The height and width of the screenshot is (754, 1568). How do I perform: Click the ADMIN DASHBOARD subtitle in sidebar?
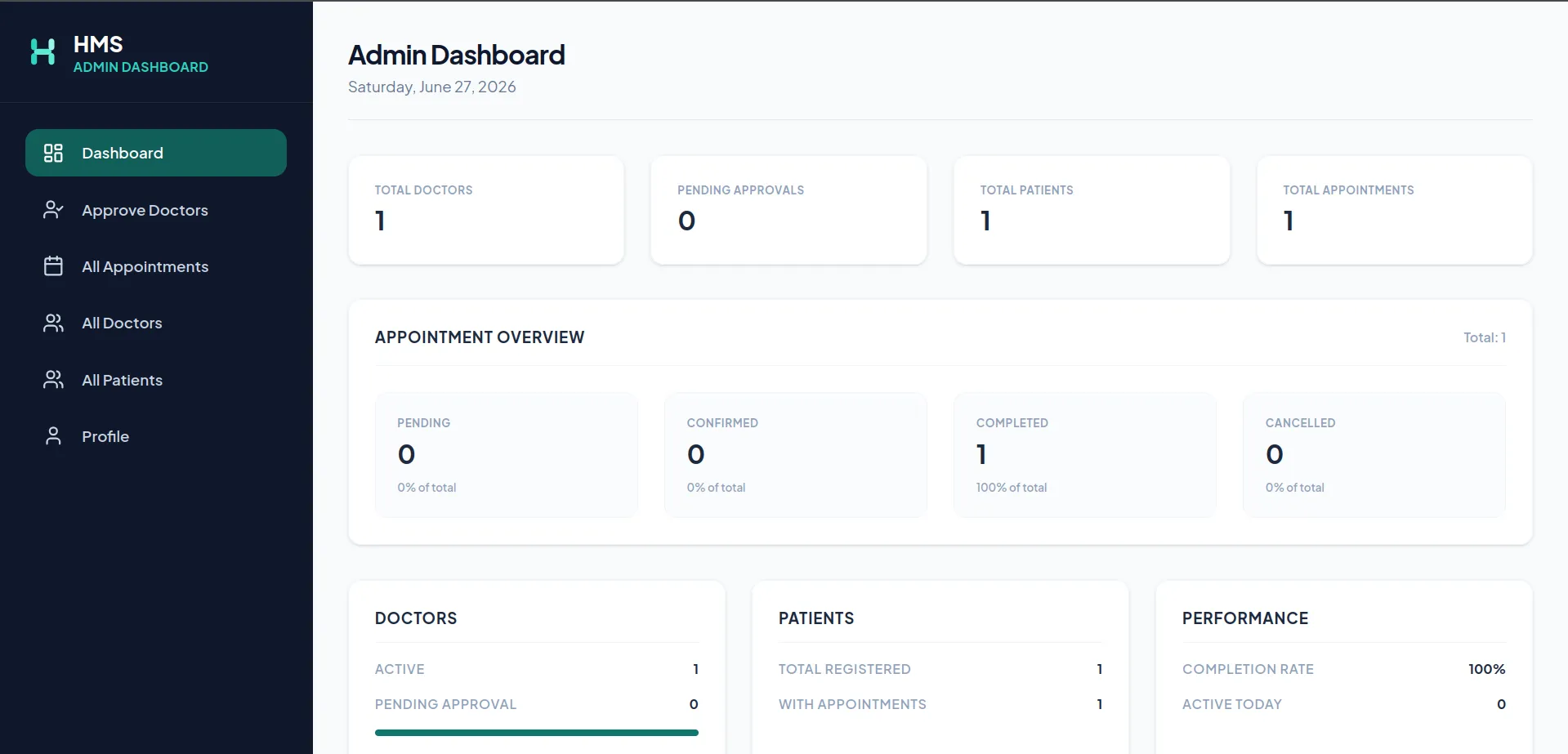click(141, 67)
